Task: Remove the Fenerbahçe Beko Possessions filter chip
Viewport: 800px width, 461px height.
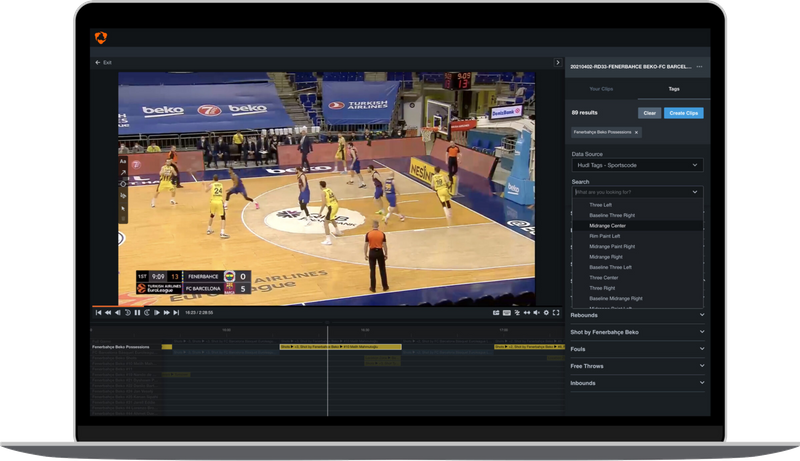Action: [636, 133]
